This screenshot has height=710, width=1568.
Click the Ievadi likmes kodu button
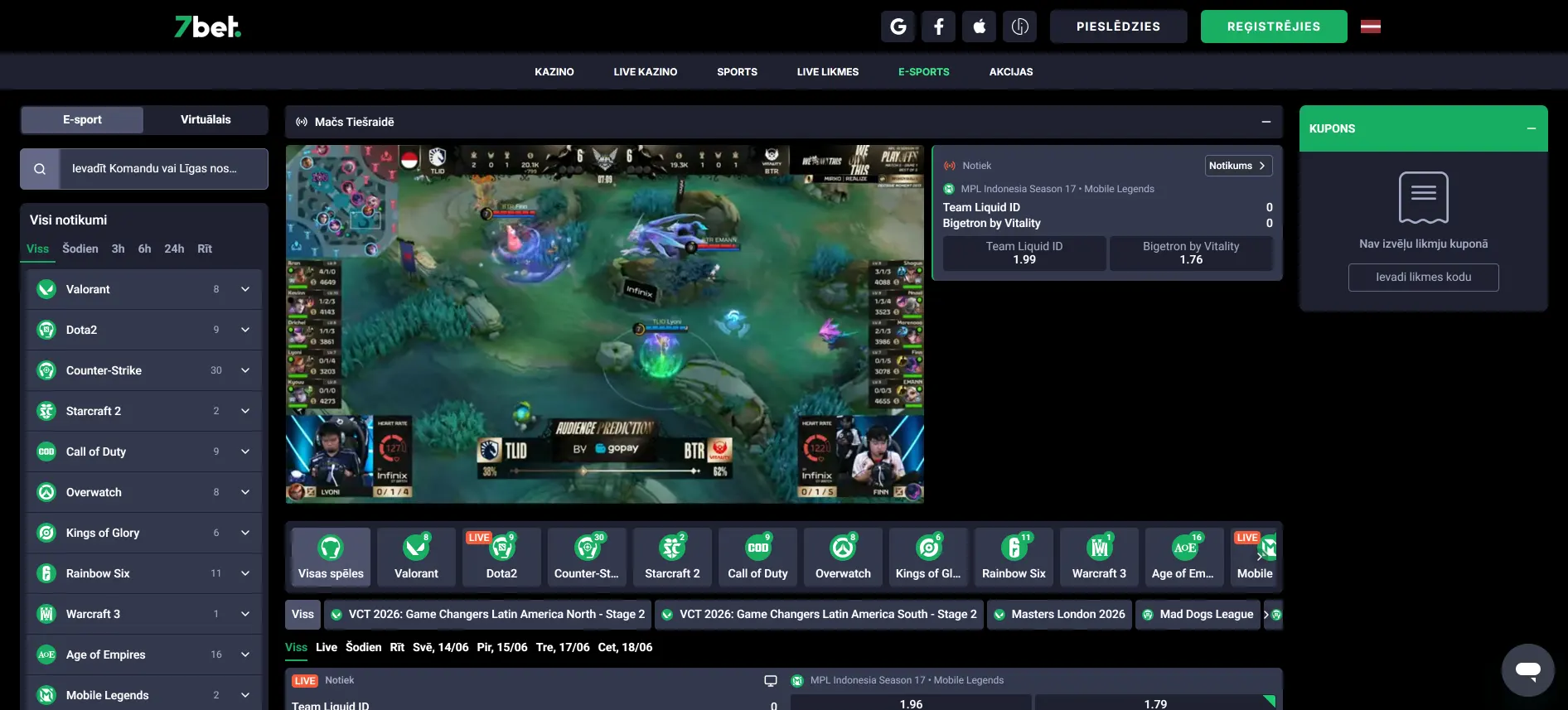1423,278
